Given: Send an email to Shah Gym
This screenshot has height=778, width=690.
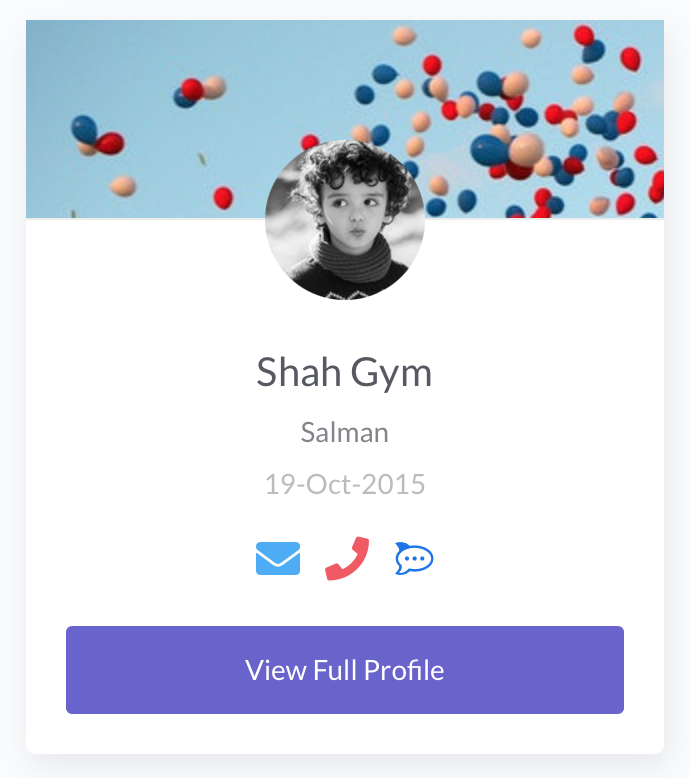Looking at the screenshot, I should (x=278, y=558).
